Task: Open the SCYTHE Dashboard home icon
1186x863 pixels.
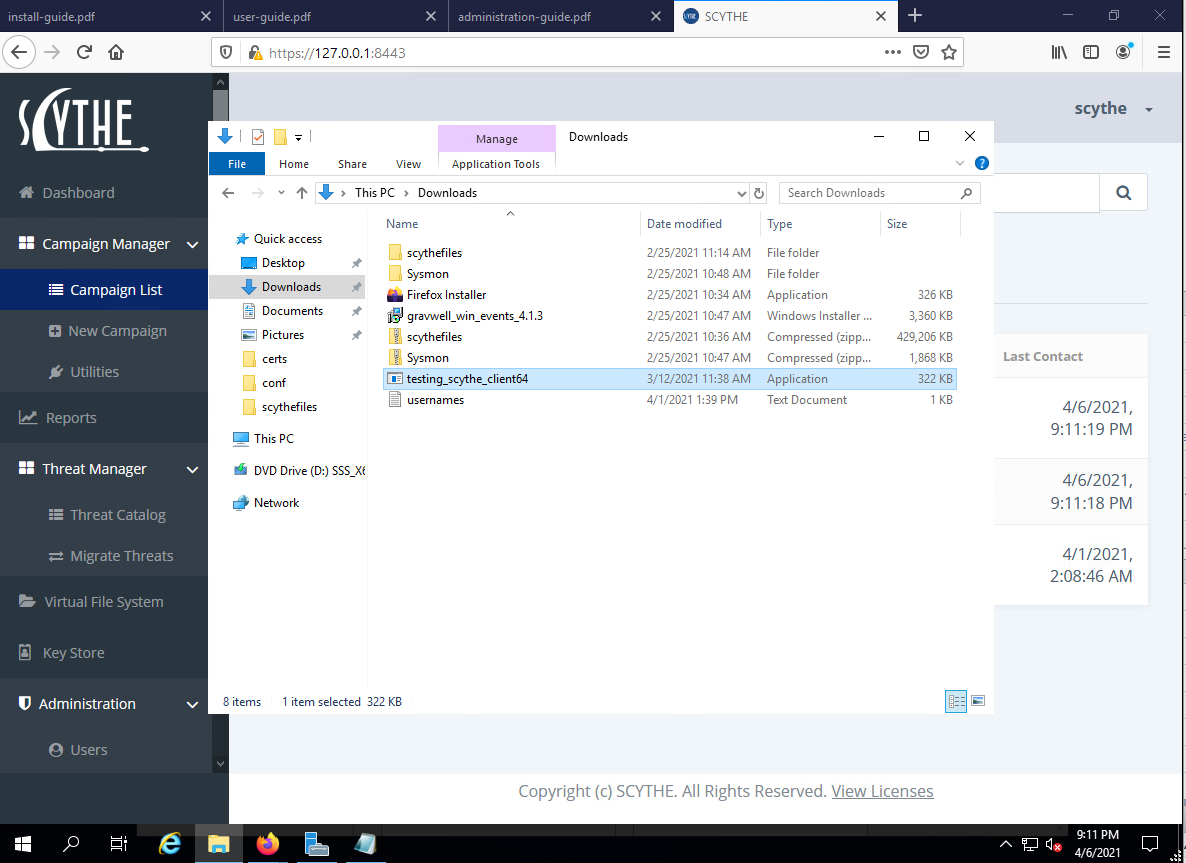Action: click(x=26, y=192)
